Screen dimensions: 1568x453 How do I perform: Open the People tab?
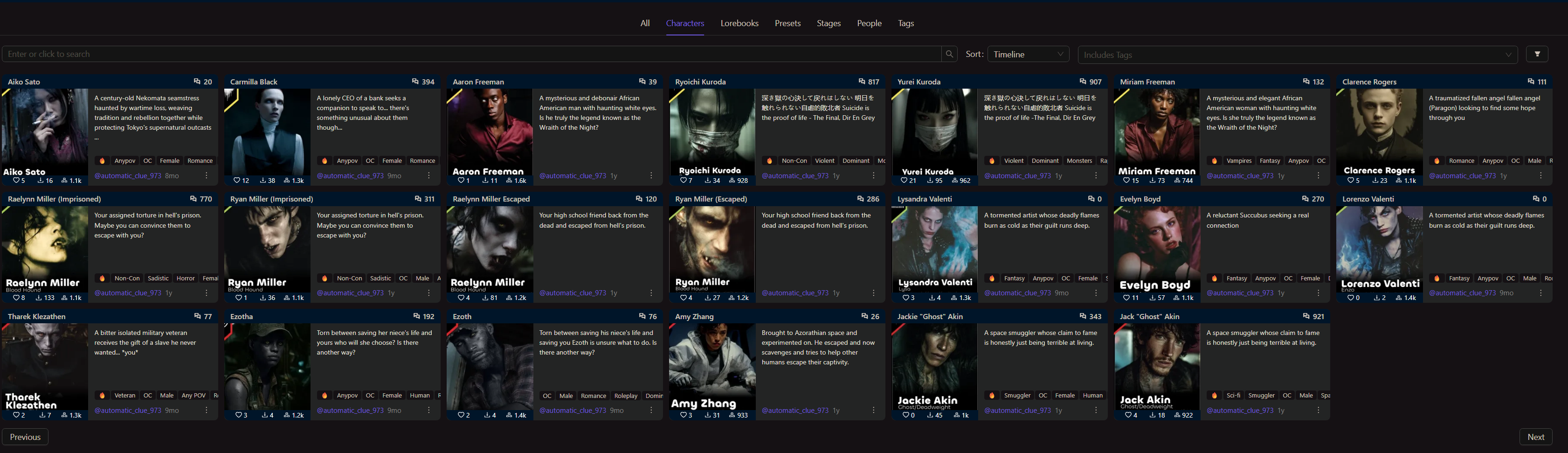click(869, 23)
